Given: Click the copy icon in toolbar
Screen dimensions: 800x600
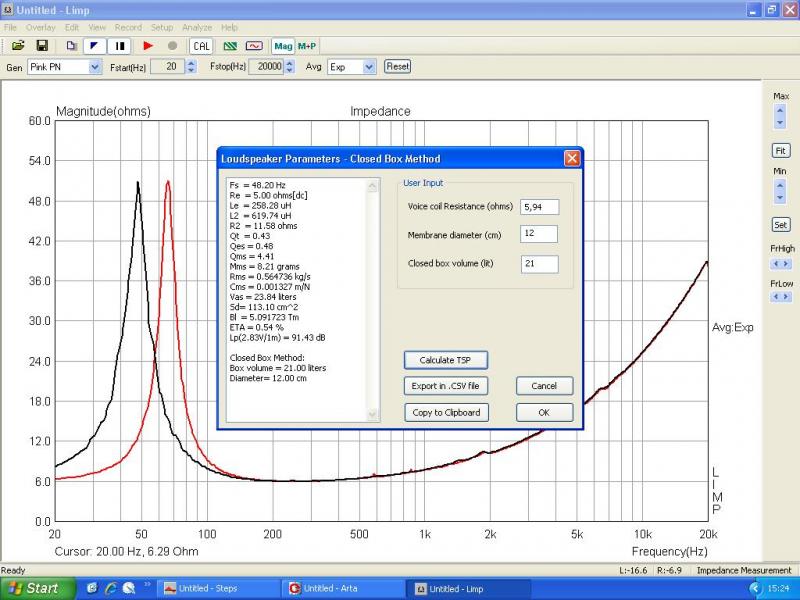Looking at the screenshot, I should click(x=71, y=46).
